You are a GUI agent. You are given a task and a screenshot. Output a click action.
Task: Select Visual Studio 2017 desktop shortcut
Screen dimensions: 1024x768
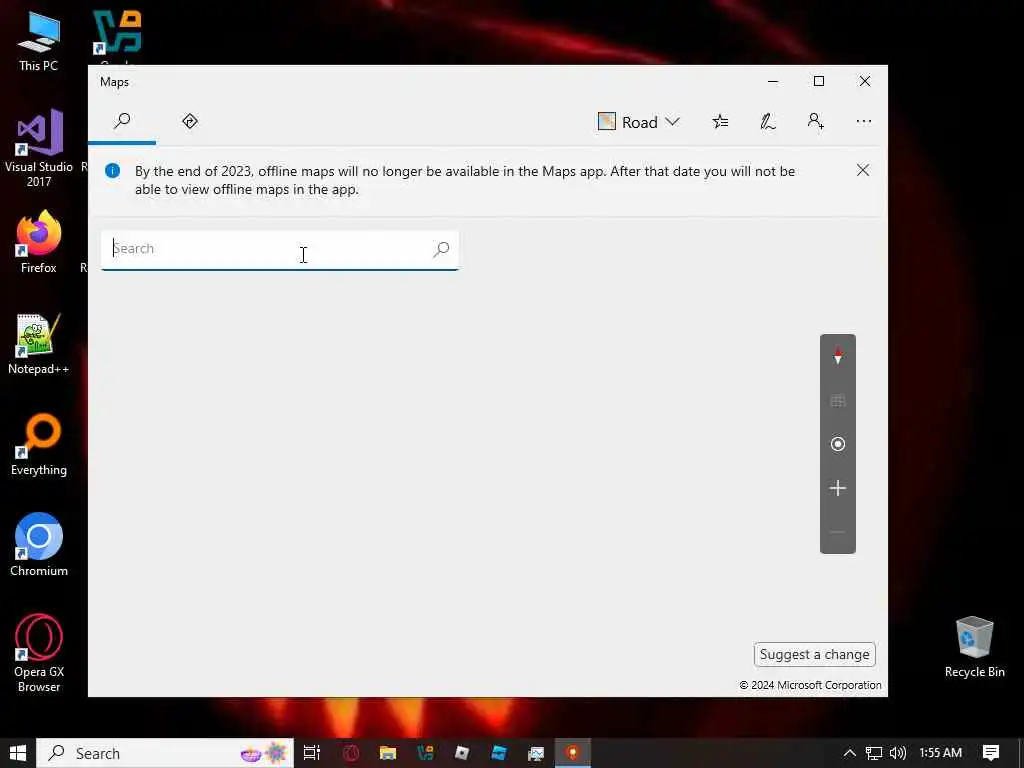click(x=39, y=148)
